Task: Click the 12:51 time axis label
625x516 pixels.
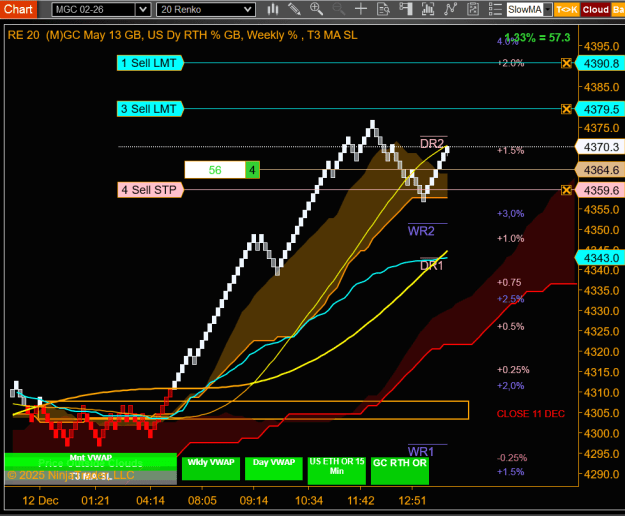Action: [x=412, y=500]
